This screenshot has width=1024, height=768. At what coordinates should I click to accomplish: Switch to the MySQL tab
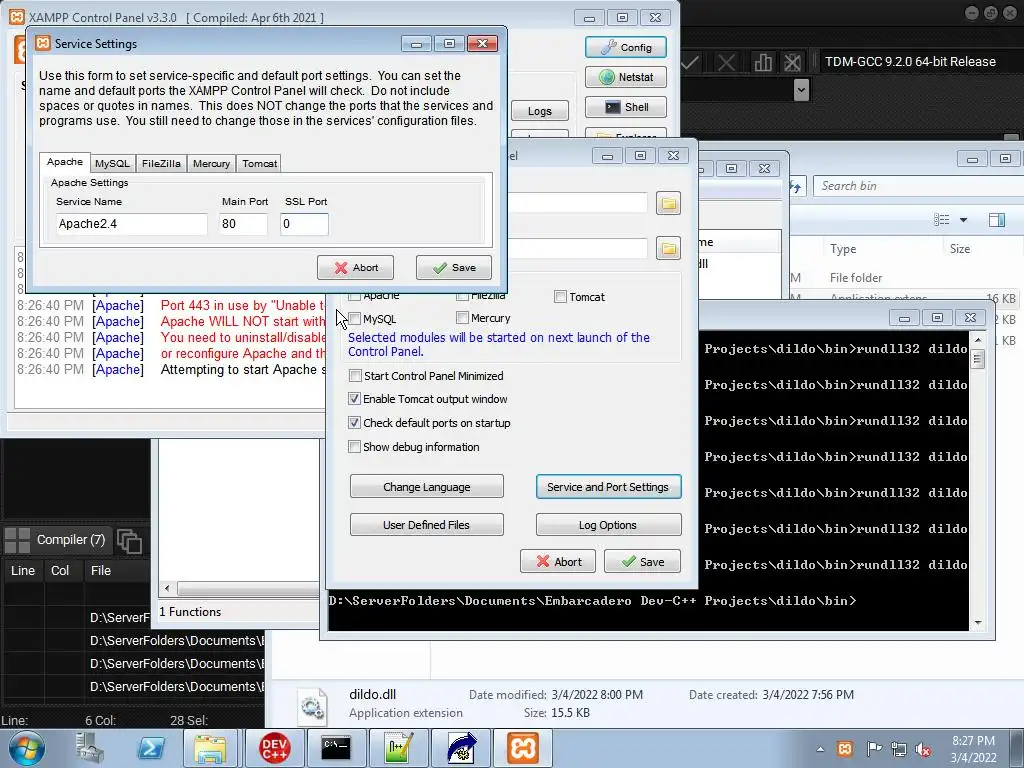112,163
